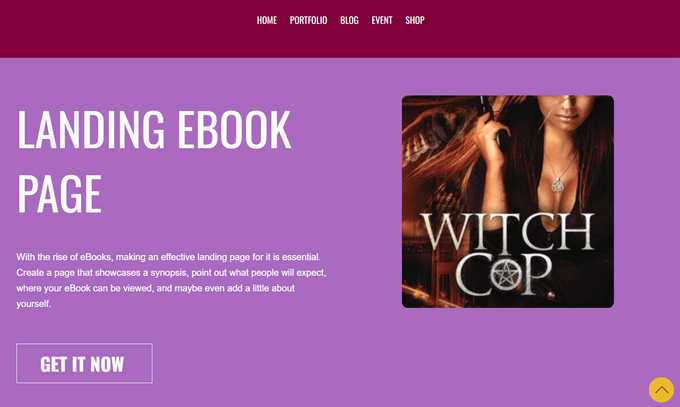Click the word "yourself." ending the description
This screenshot has width=680, height=407.
(x=34, y=304)
